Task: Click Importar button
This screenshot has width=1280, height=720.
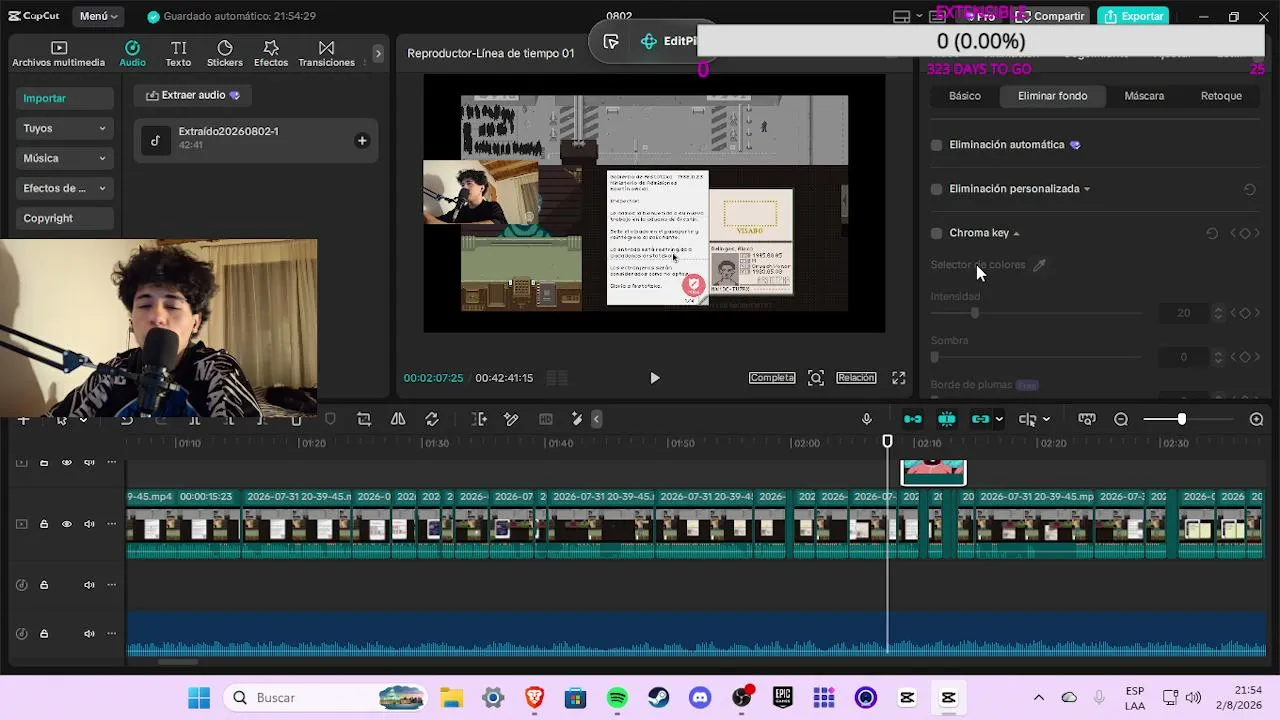Action: [x=65, y=98]
